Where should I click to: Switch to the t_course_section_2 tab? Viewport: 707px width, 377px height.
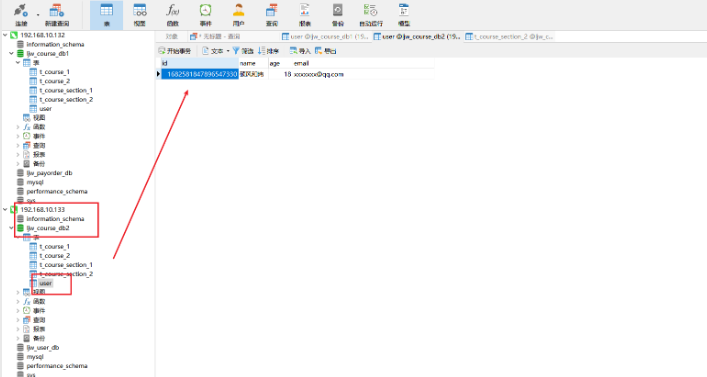click(509, 37)
